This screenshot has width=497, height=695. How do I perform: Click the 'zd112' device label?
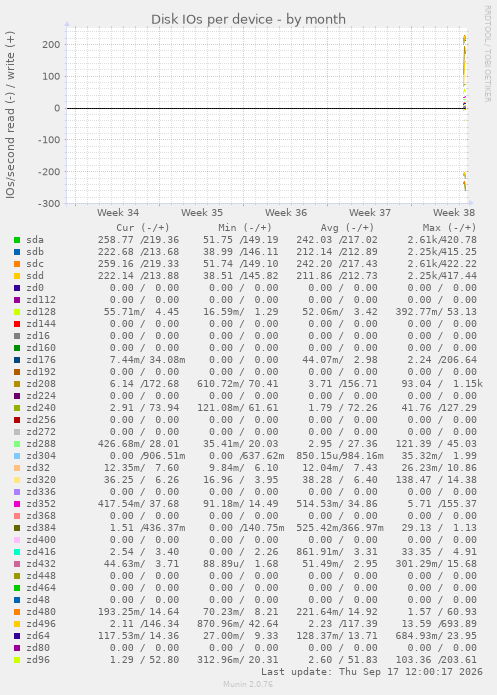coord(41,300)
